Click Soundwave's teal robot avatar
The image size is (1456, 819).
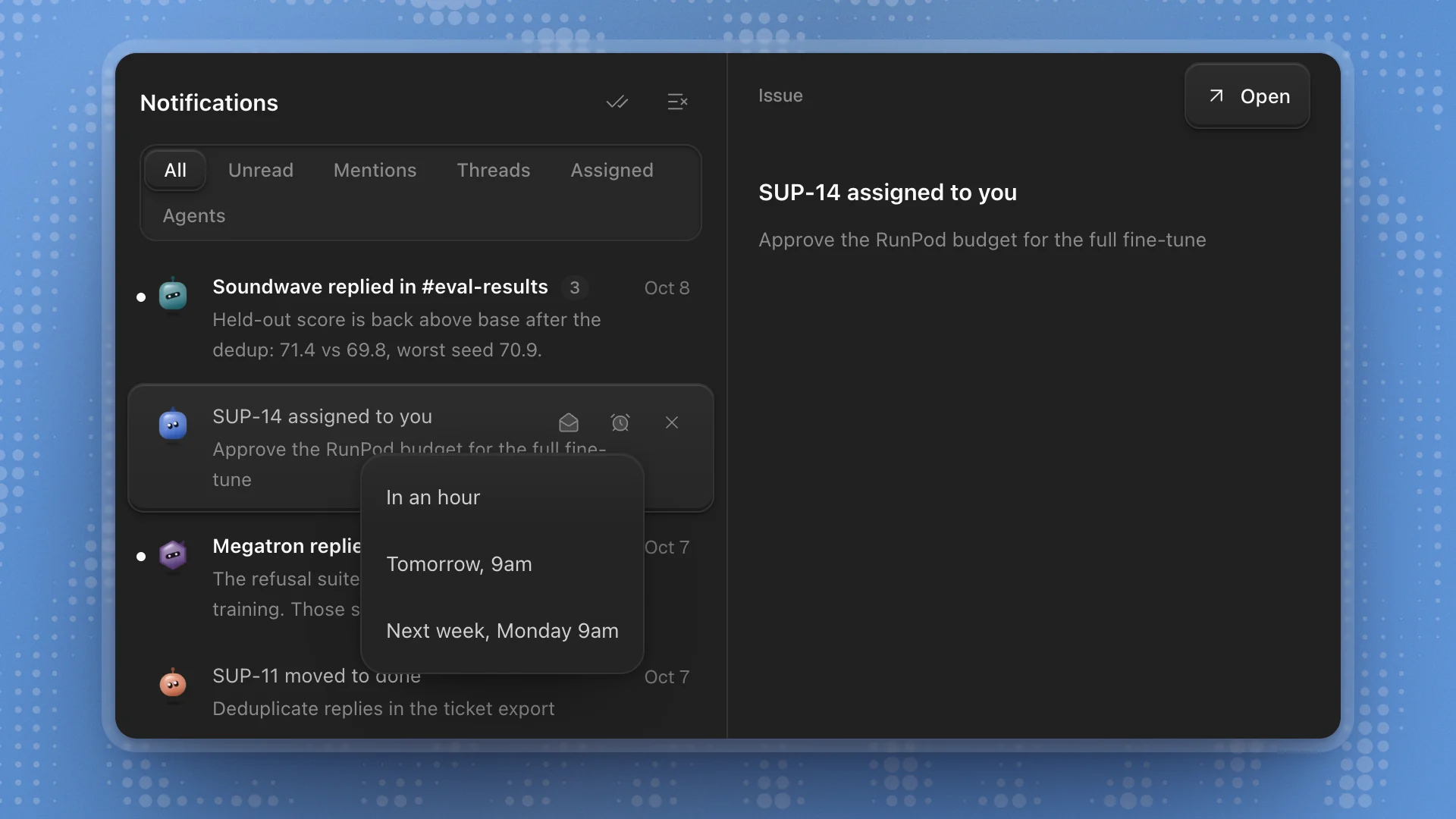[x=173, y=295]
